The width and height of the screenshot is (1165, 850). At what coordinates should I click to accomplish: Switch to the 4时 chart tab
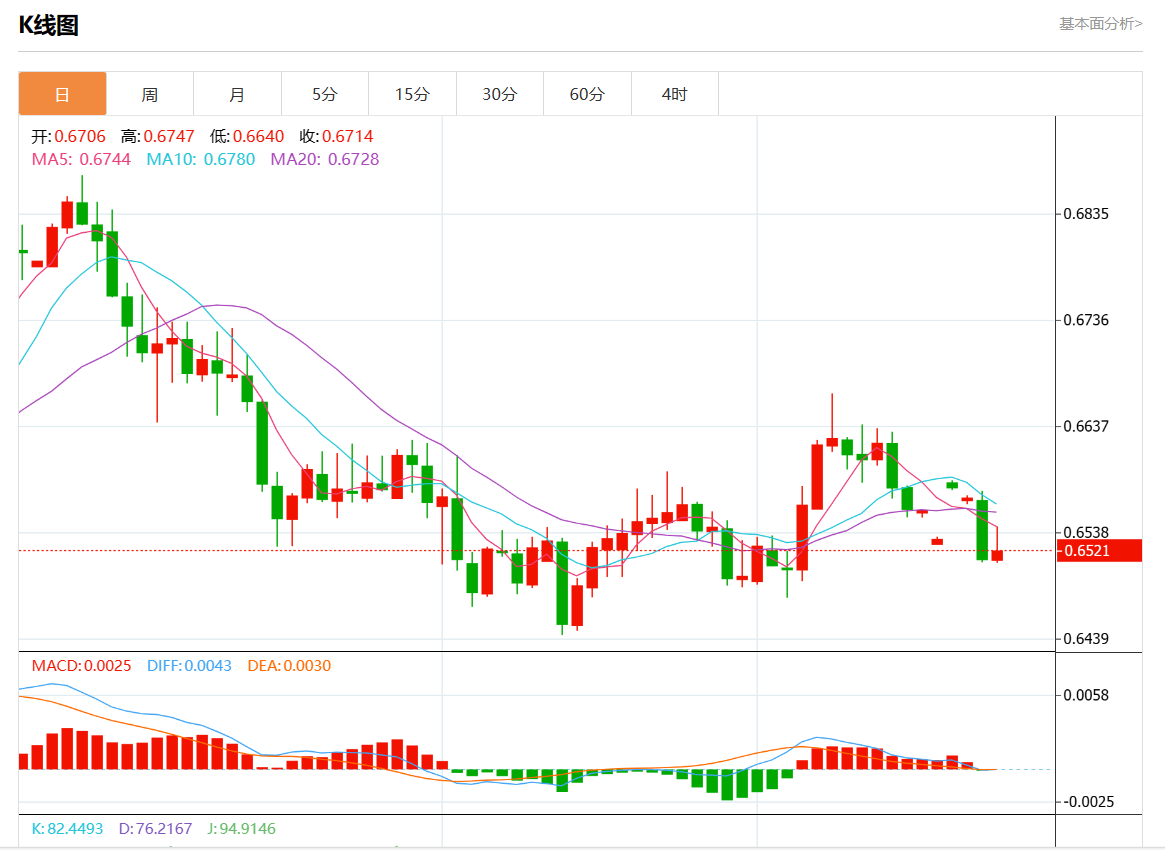click(x=675, y=94)
